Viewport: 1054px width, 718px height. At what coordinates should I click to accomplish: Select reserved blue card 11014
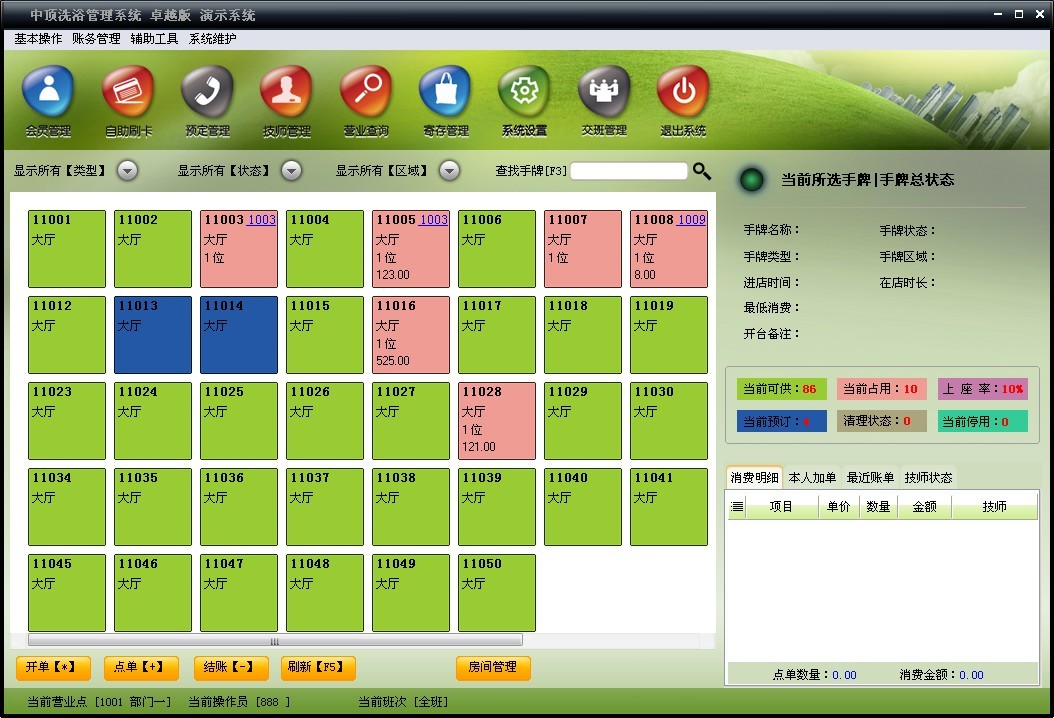pyautogui.click(x=239, y=335)
